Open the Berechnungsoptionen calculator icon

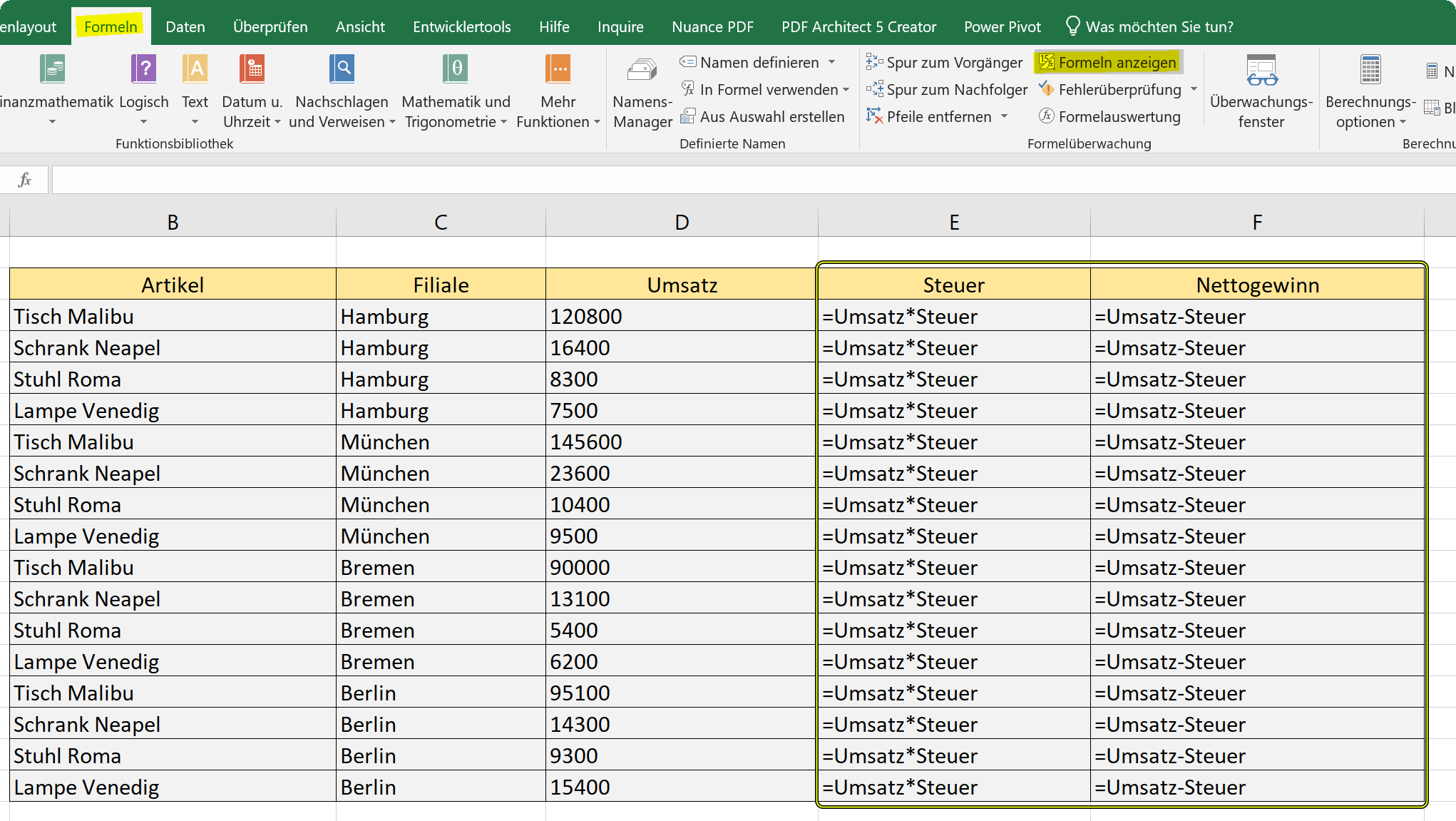point(1370,69)
